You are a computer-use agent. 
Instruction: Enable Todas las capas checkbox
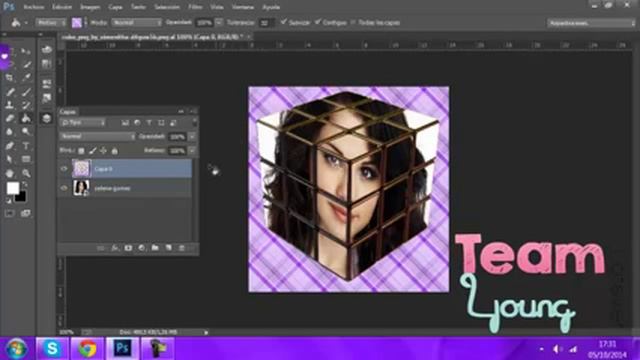(x=353, y=22)
